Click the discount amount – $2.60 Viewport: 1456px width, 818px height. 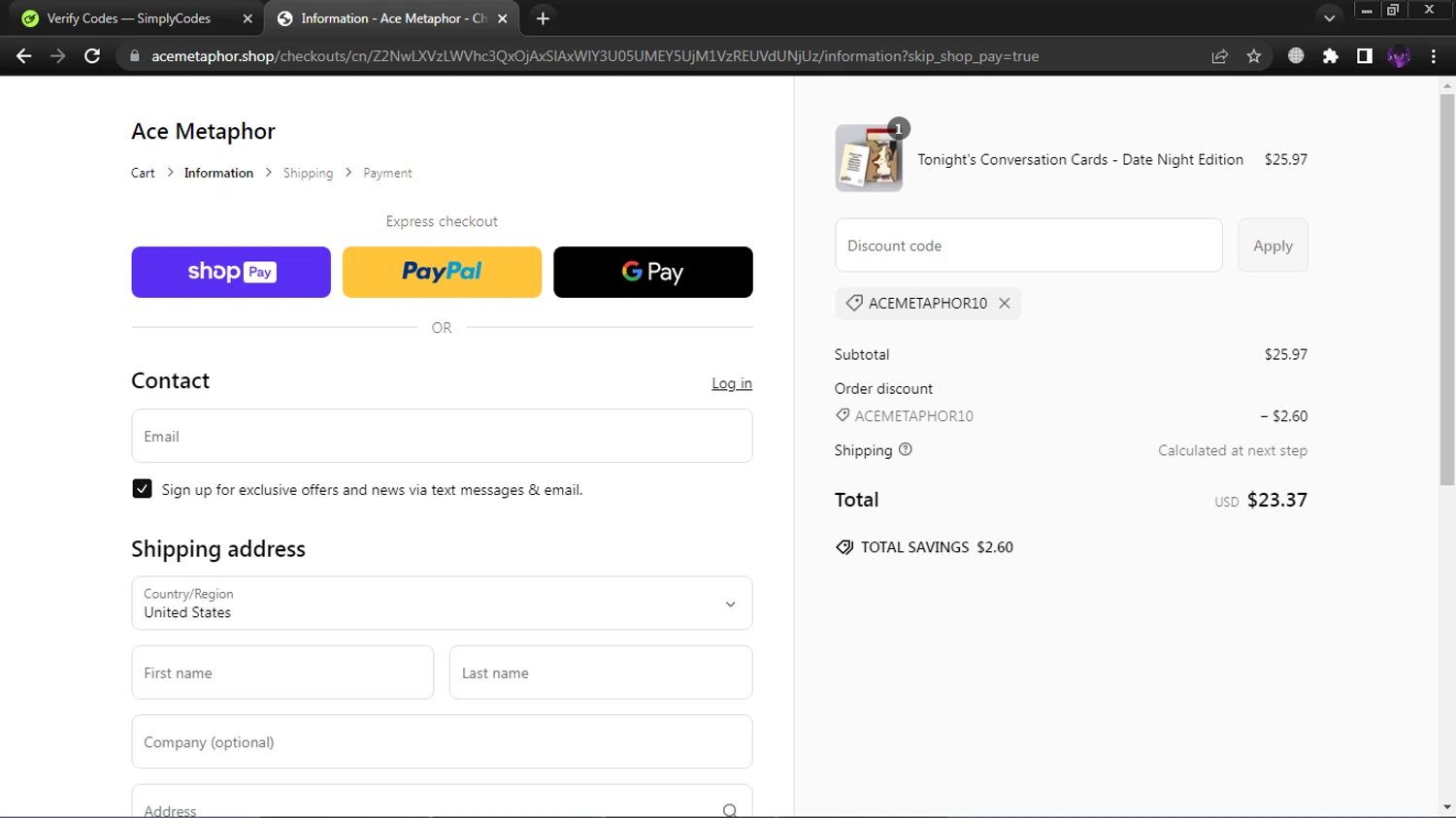tap(1283, 415)
